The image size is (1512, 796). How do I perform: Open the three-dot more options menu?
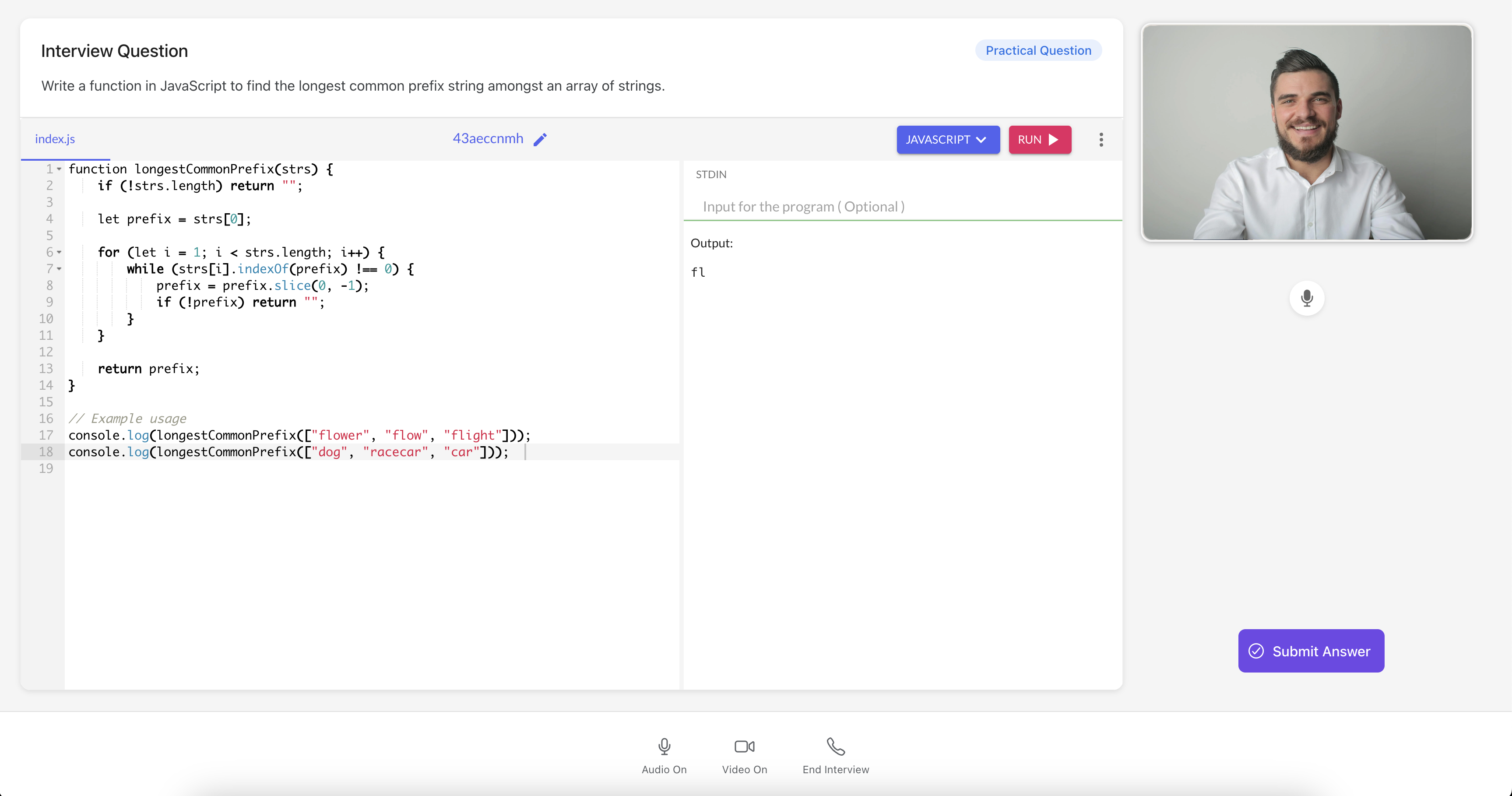tap(1101, 140)
